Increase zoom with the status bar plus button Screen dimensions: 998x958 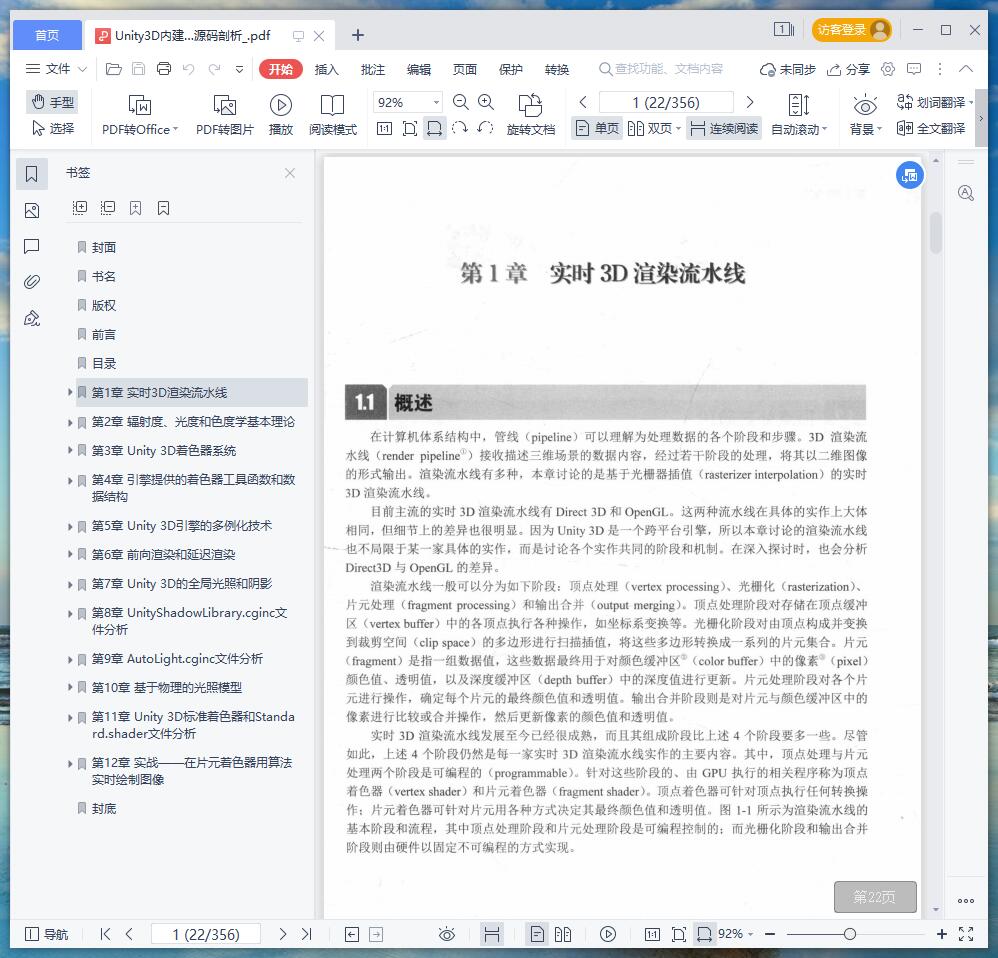pos(942,934)
